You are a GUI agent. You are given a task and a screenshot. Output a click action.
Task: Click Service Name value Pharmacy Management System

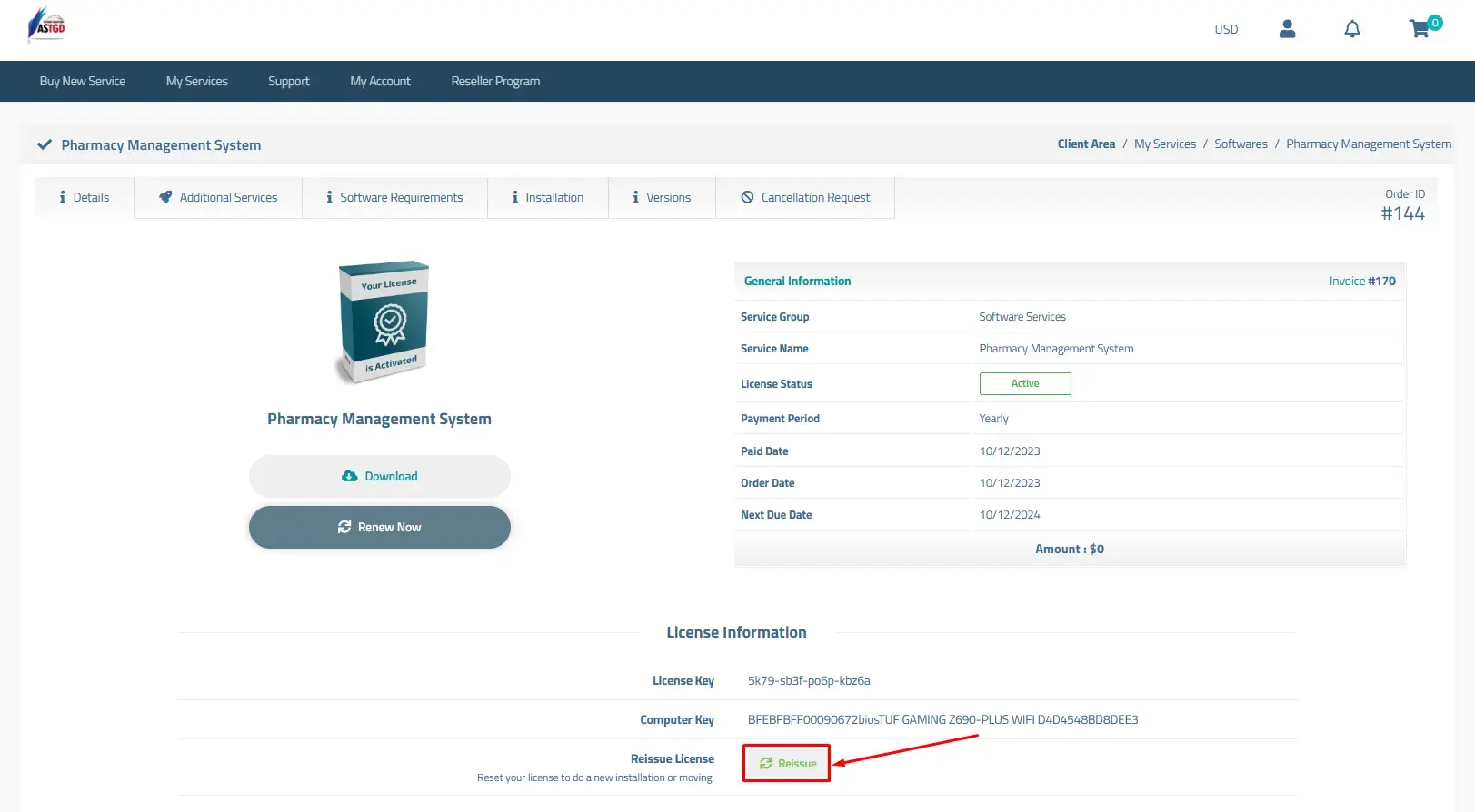coord(1056,348)
